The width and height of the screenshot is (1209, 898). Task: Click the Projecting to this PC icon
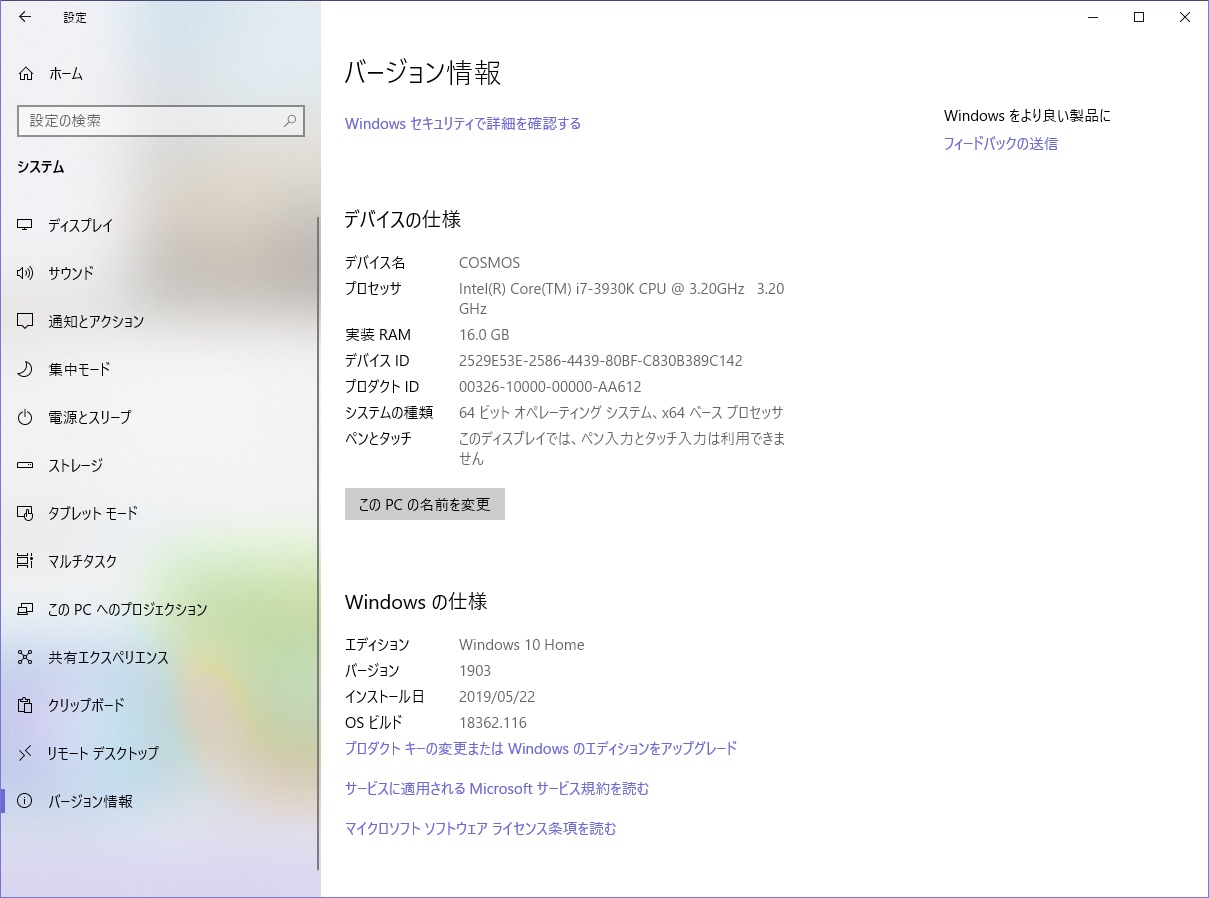point(26,609)
